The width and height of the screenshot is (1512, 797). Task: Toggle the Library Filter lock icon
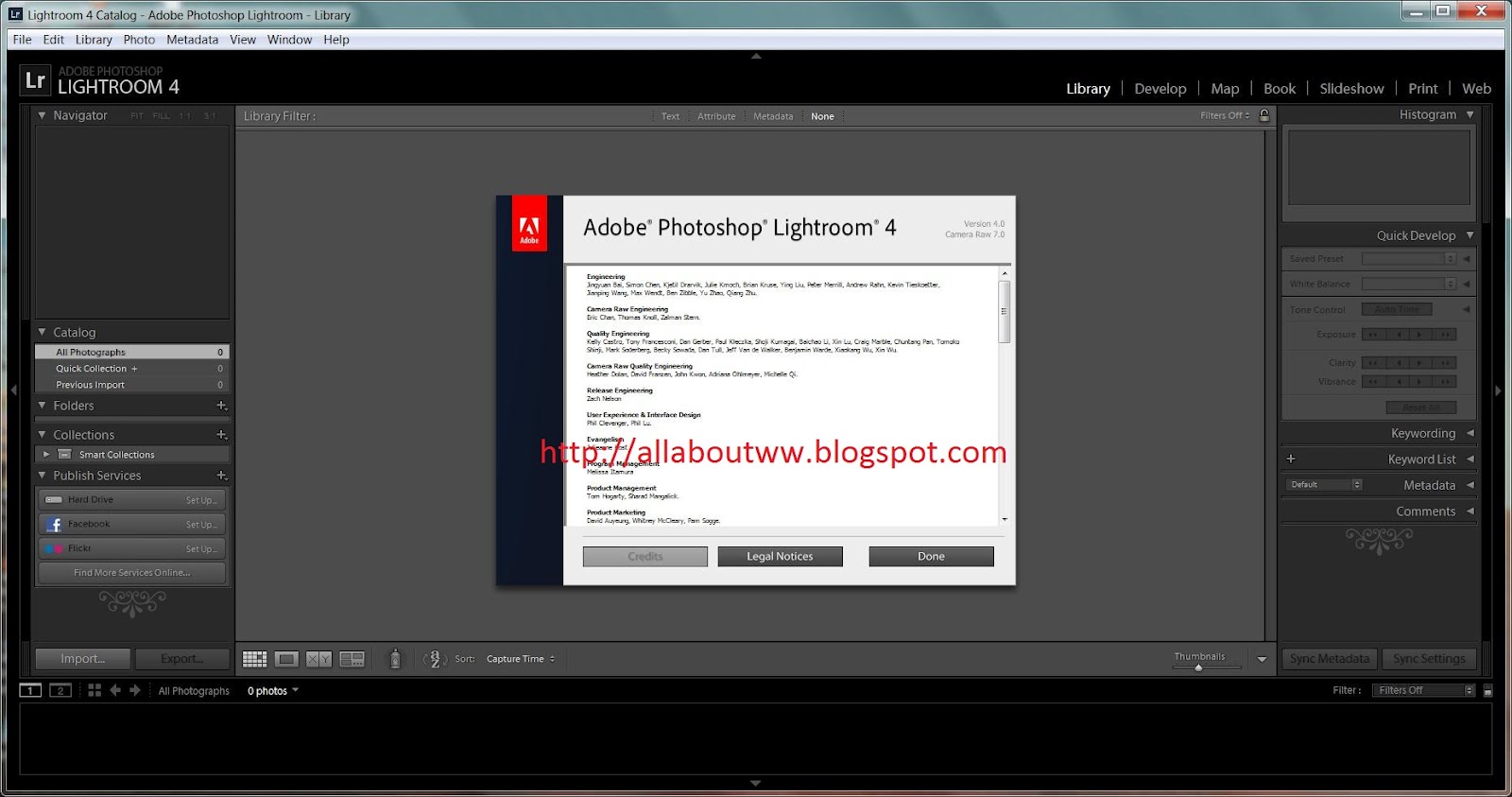pyautogui.click(x=1264, y=115)
